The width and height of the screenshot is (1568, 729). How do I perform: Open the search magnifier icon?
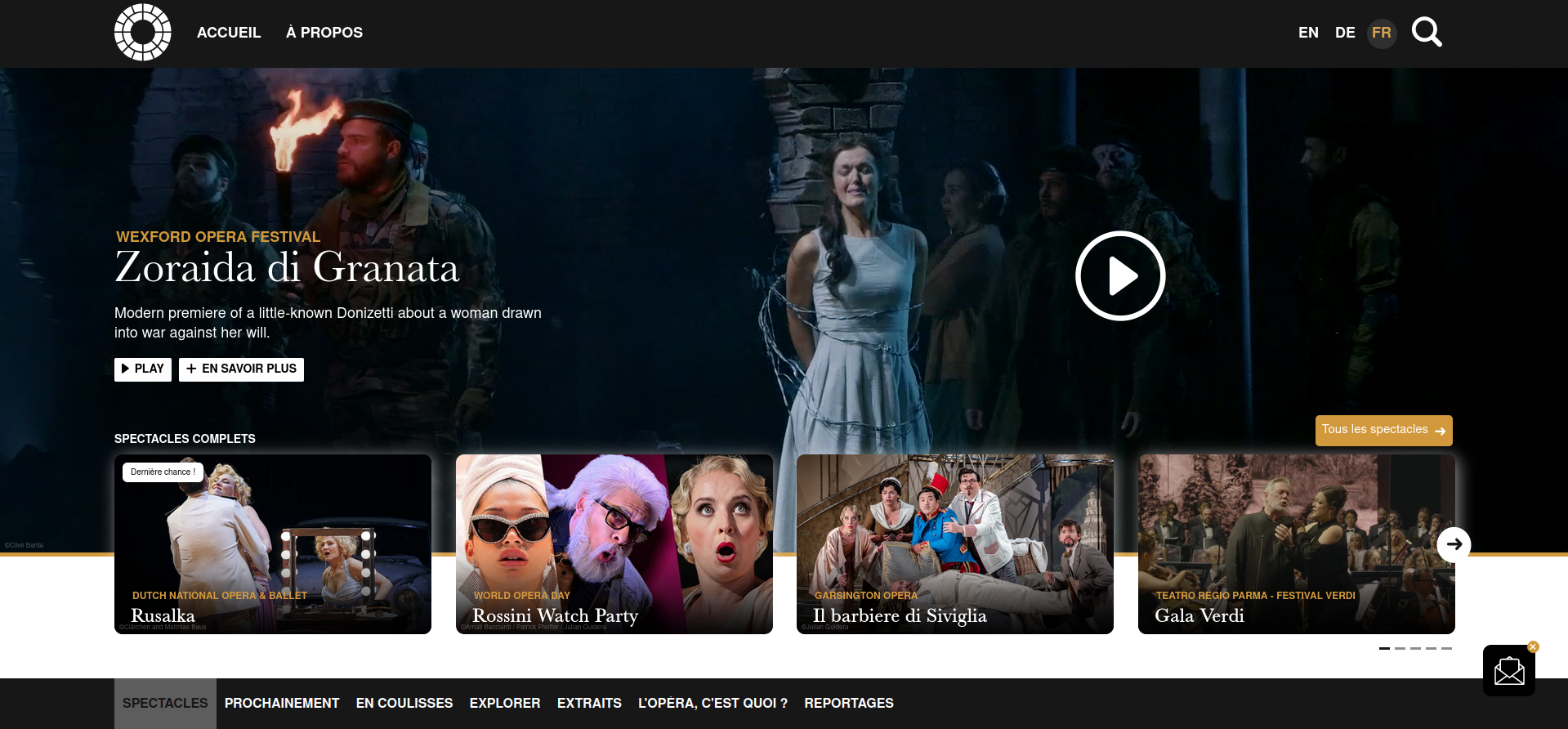click(x=1427, y=33)
